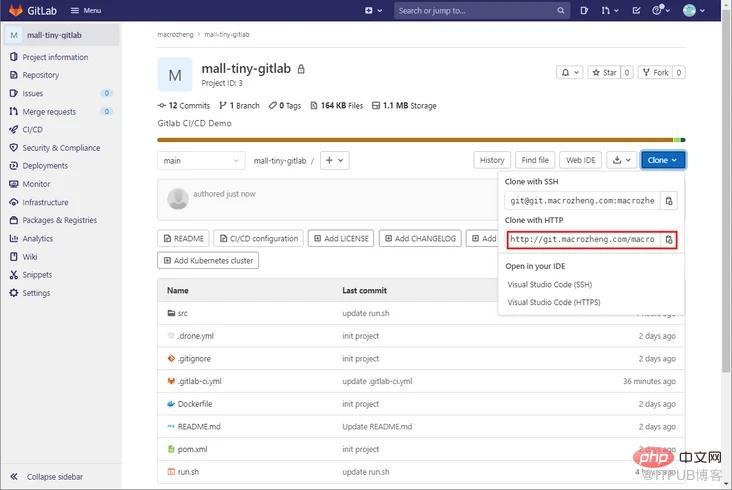Click the Snippets scissors icon
The image size is (732, 490).
(14, 275)
